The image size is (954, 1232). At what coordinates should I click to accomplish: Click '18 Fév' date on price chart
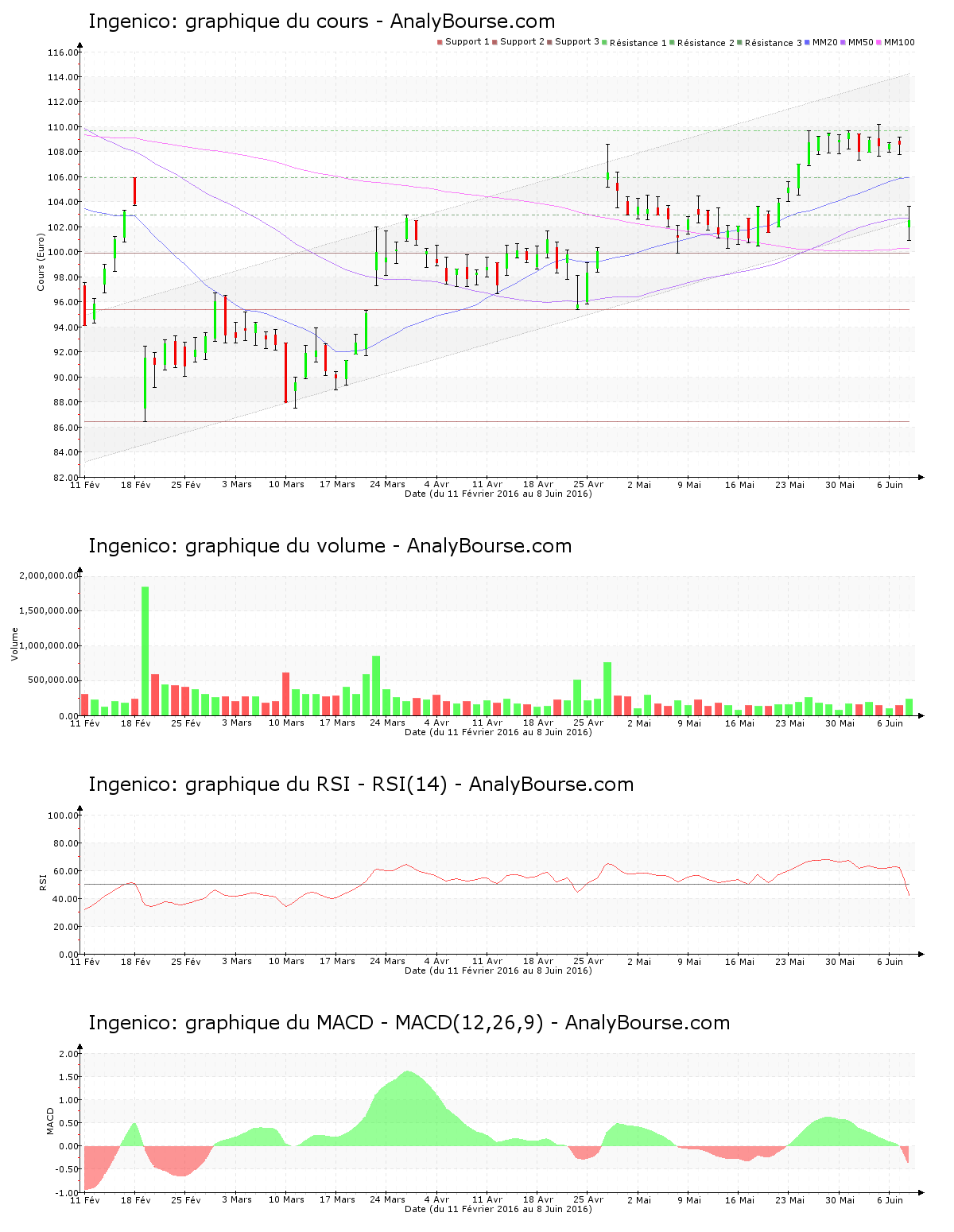click(x=136, y=485)
